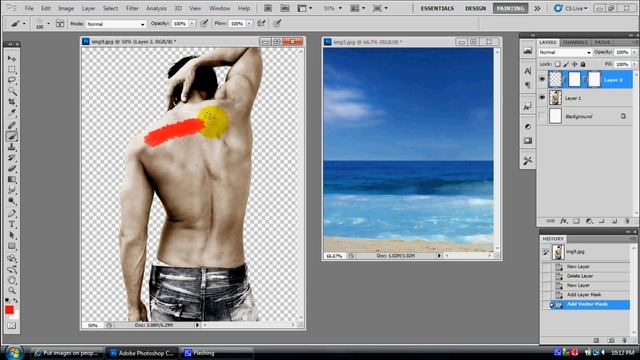Viewport: 640px width, 360px height.
Task: Toggle Lock position in Layers panel
Action: pyautogui.click(x=575, y=64)
